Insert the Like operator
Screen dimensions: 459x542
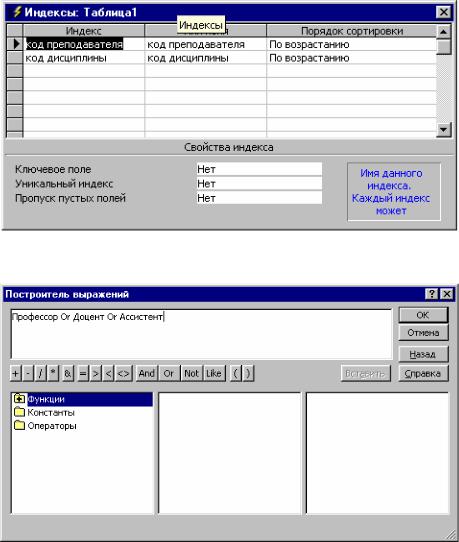(214, 373)
